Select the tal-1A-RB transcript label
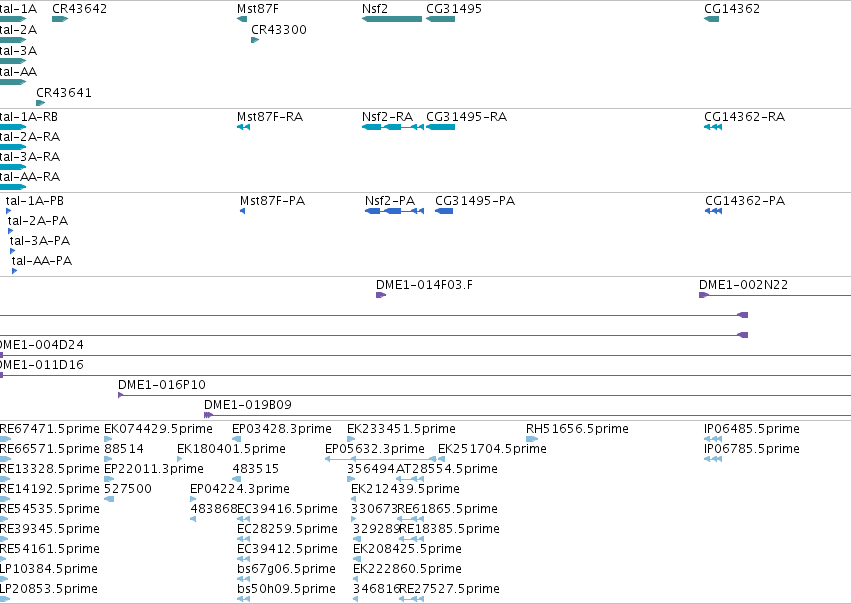Viewport: 851px width, 604px height. (x=29, y=117)
